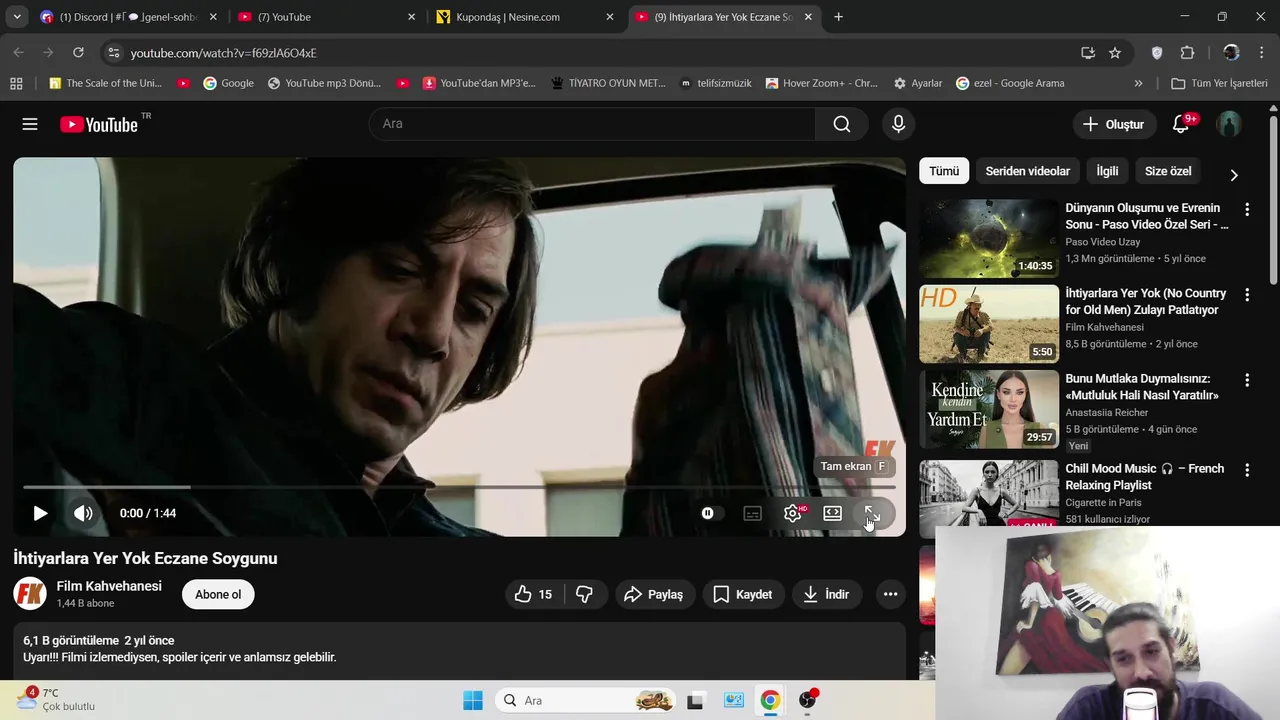Open No Country for Old Men thumbnail
This screenshot has height=720, width=1280.
[989, 324]
